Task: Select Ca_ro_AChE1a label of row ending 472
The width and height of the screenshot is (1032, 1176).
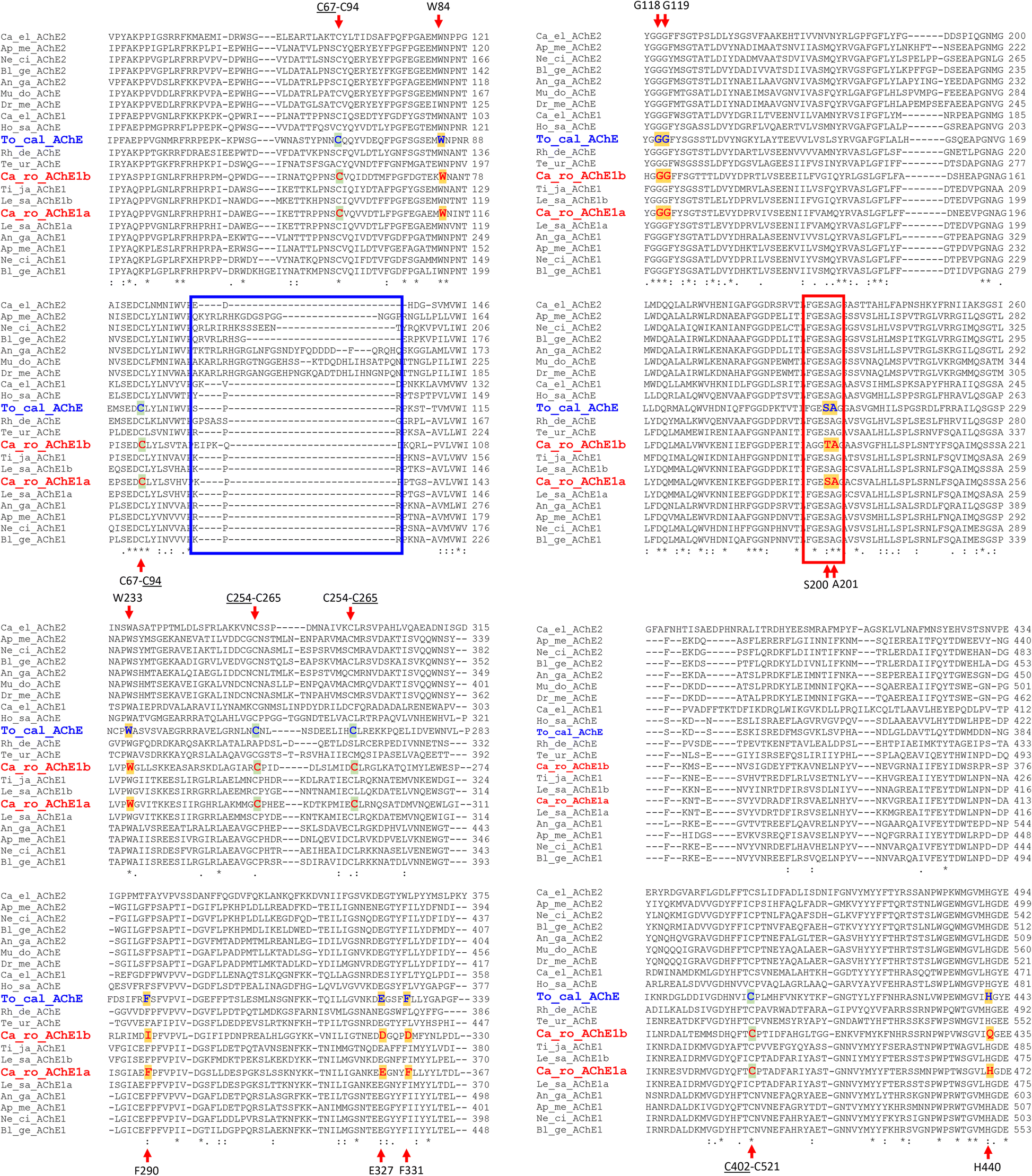Action: coord(581,1070)
